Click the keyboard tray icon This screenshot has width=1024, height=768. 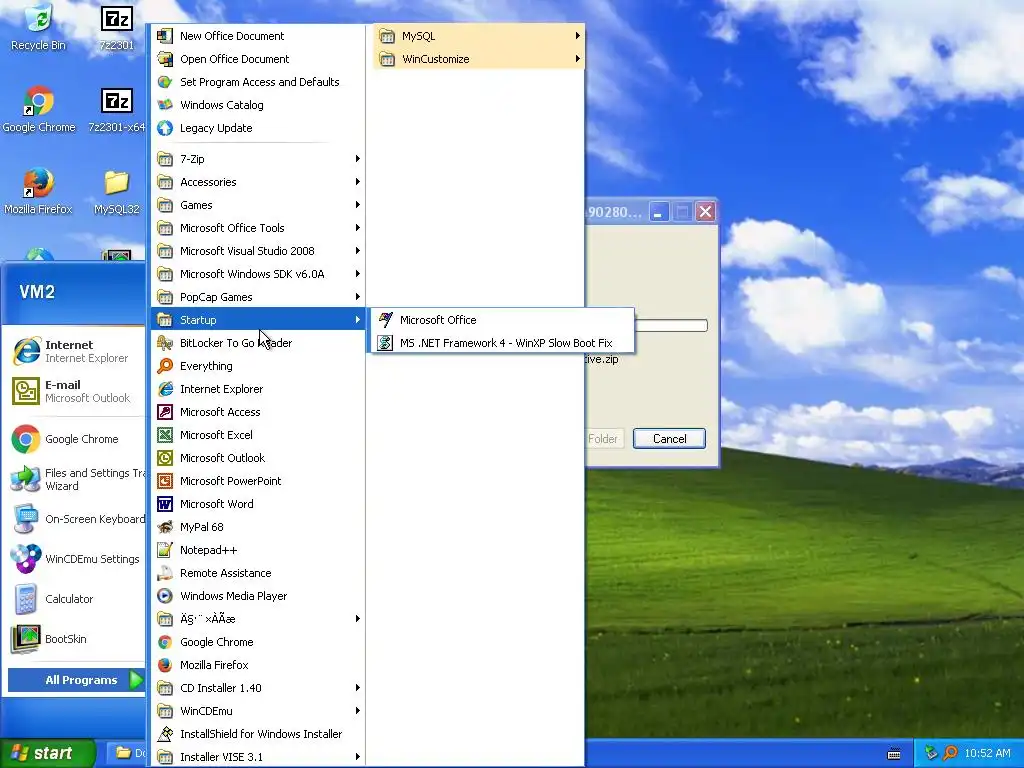pyautogui.click(x=894, y=754)
